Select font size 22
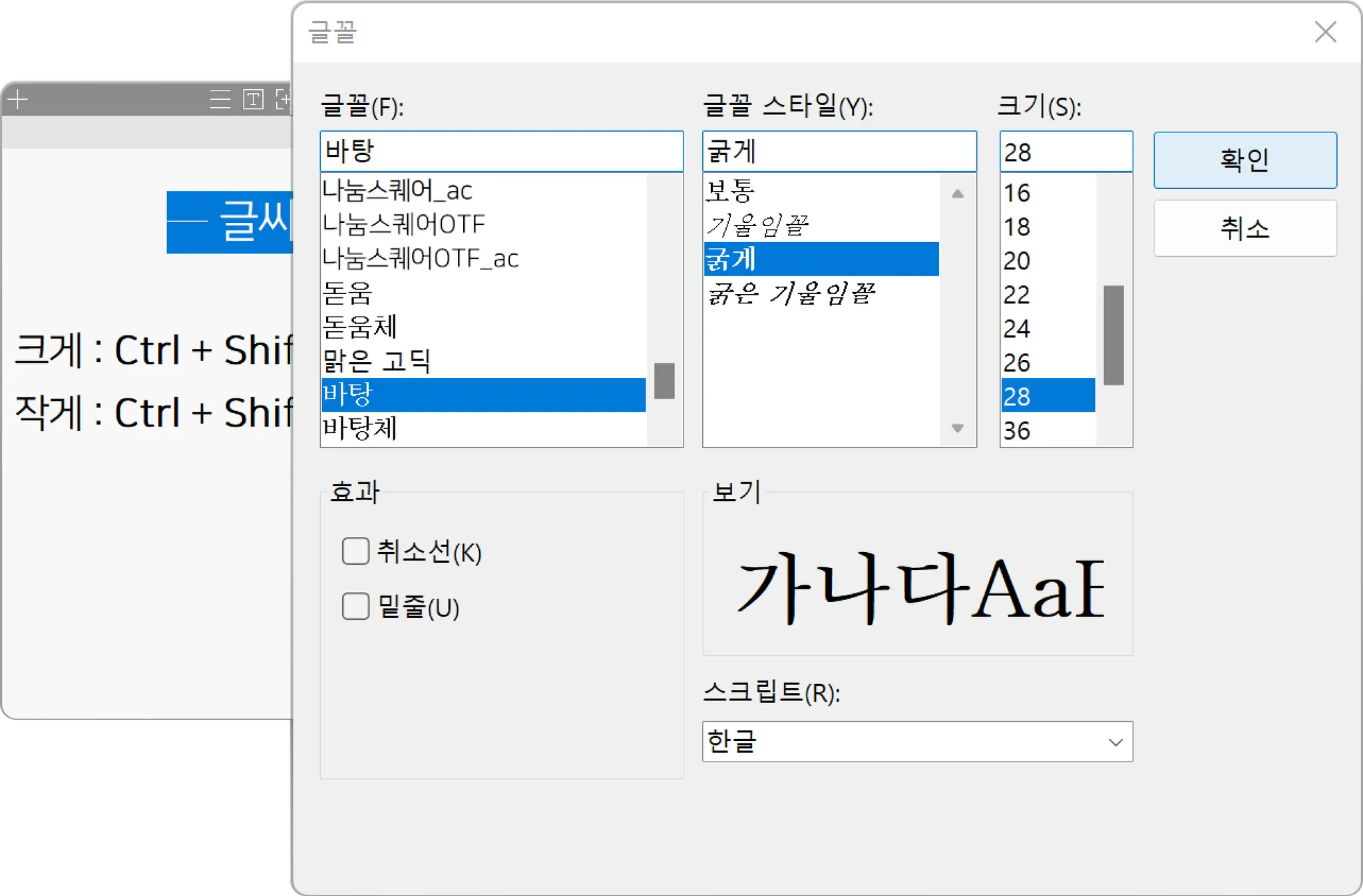Image resolution: width=1363 pixels, height=896 pixels. pyautogui.click(x=1017, y=295)
